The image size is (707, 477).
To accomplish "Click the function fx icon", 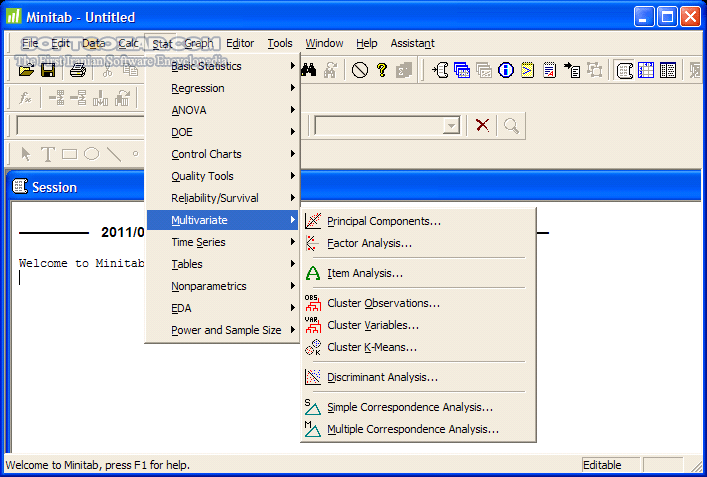I will click(x=26, y=97).
